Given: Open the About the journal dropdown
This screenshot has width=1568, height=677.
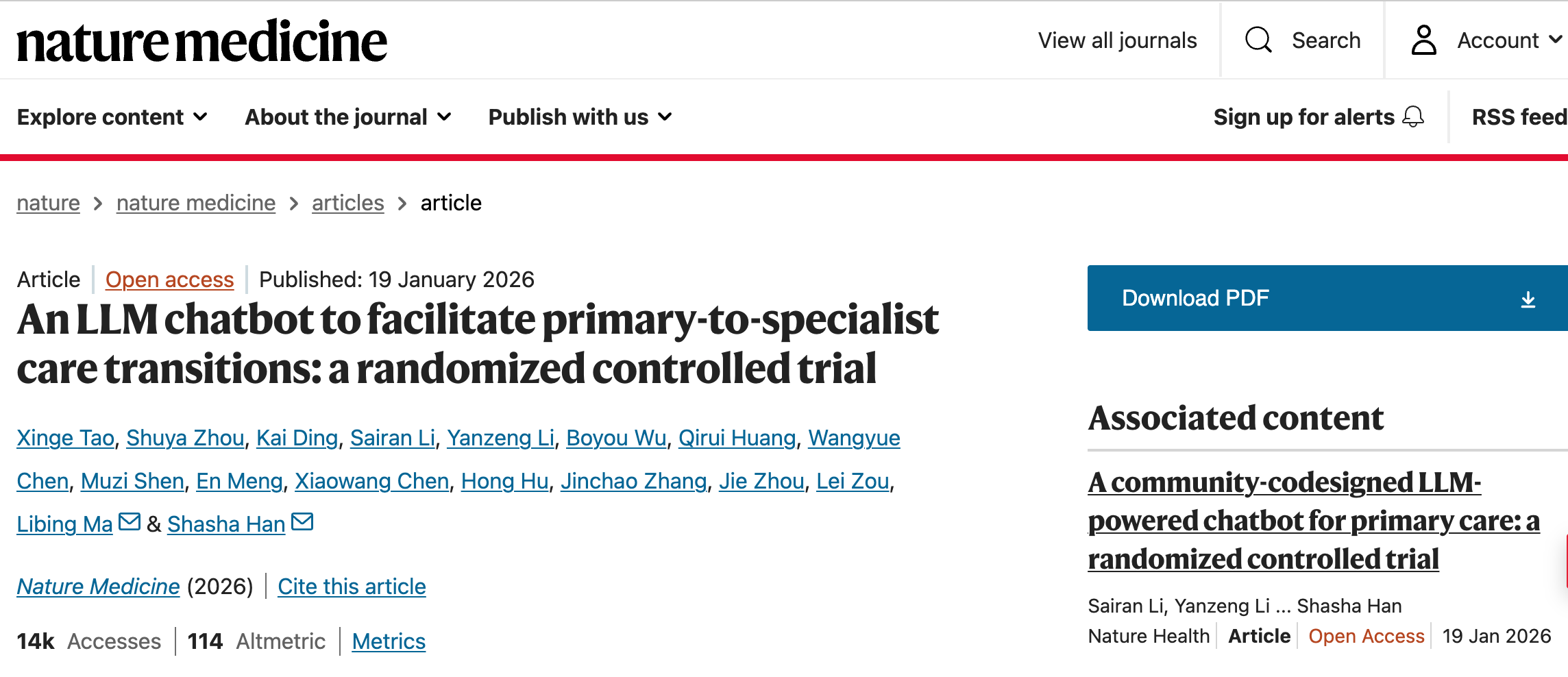Looking at the screenshot, I should click(x=348, y=117).
